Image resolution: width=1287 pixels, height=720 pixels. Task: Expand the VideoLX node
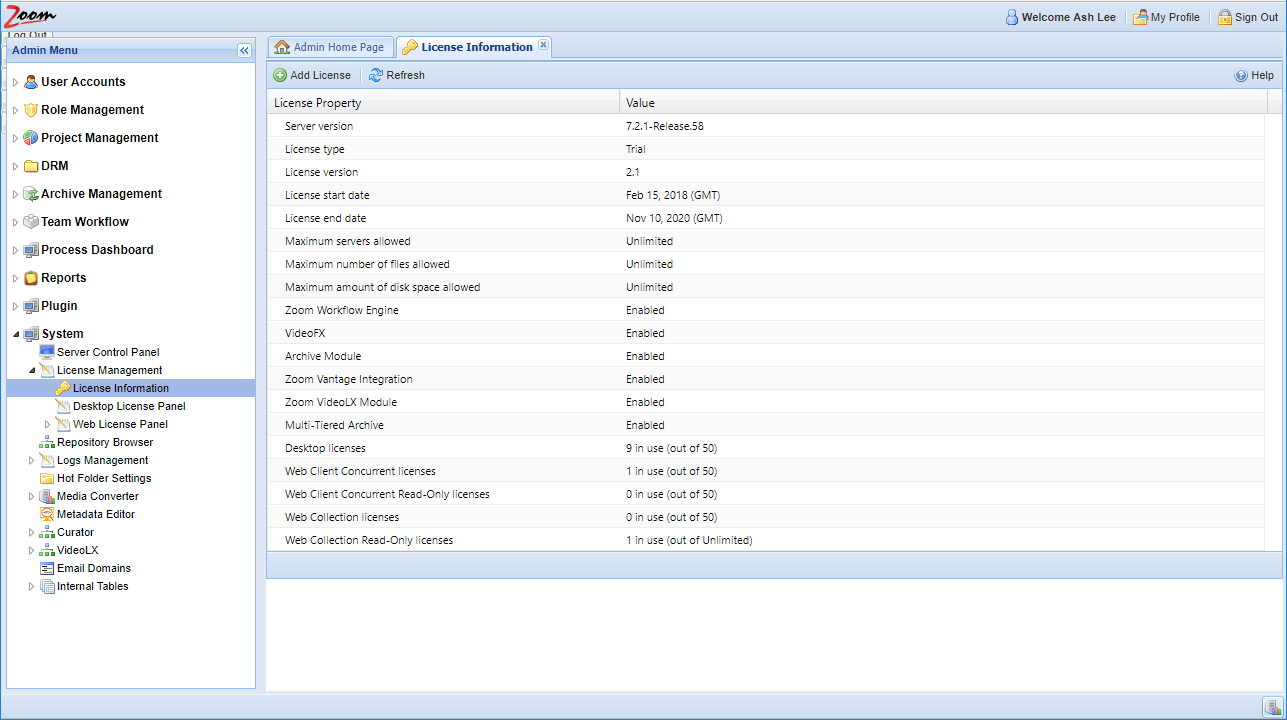(x=31, y=550)
